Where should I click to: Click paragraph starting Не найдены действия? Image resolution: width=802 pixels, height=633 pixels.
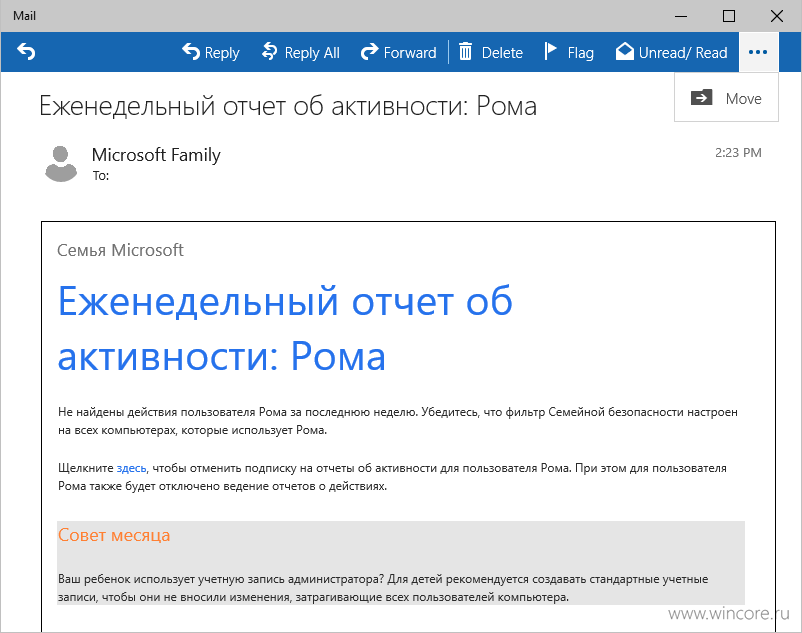click(x=397, y=421)
